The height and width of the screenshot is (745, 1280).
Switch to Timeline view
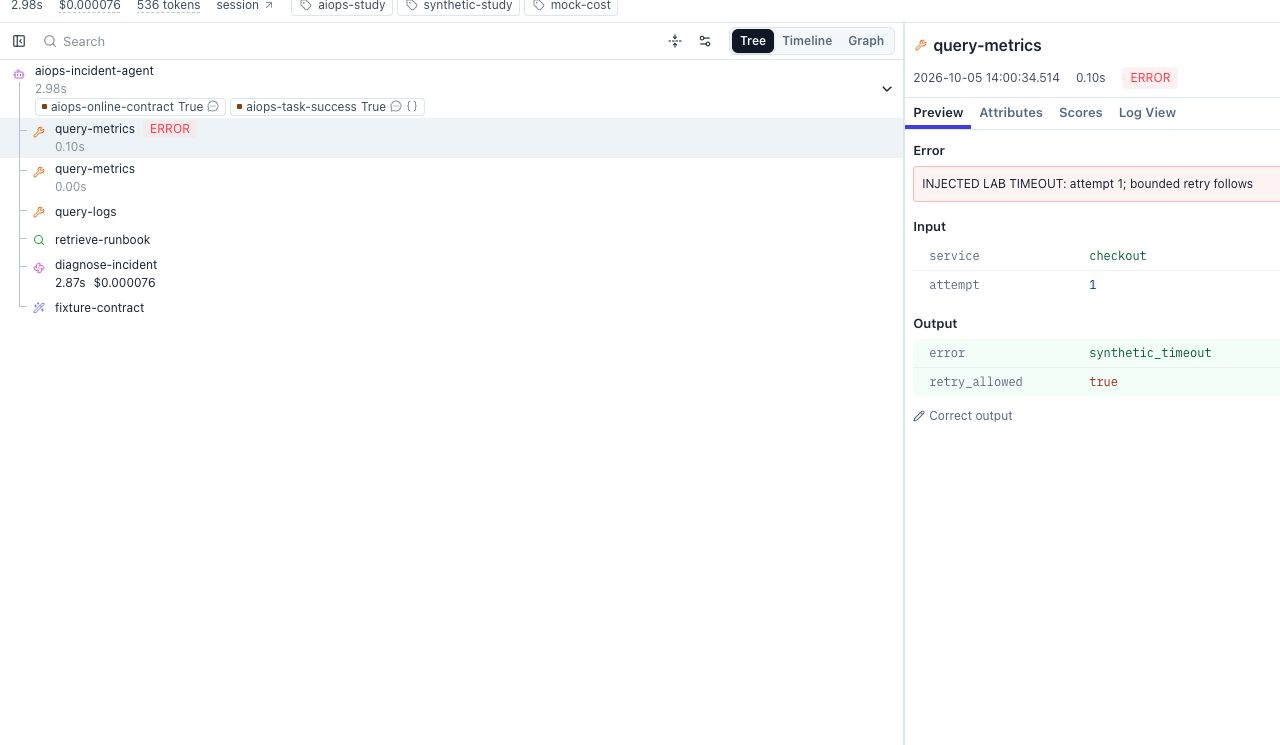click(x=807, y=41)
